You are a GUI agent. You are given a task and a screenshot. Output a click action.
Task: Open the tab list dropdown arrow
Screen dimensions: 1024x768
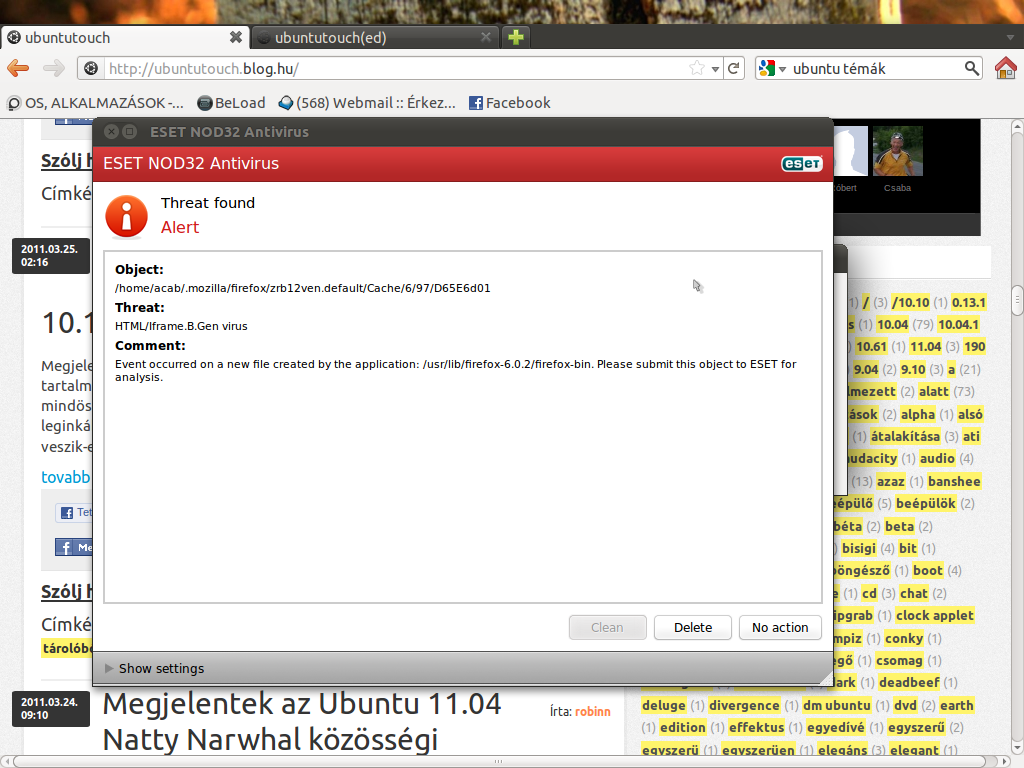(x=1010, y=37)
